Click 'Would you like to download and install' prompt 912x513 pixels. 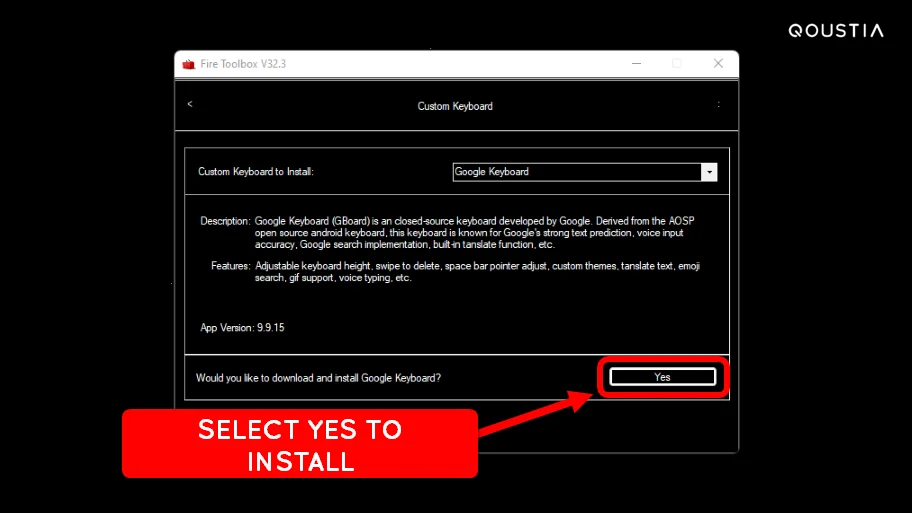coord(318,378)
